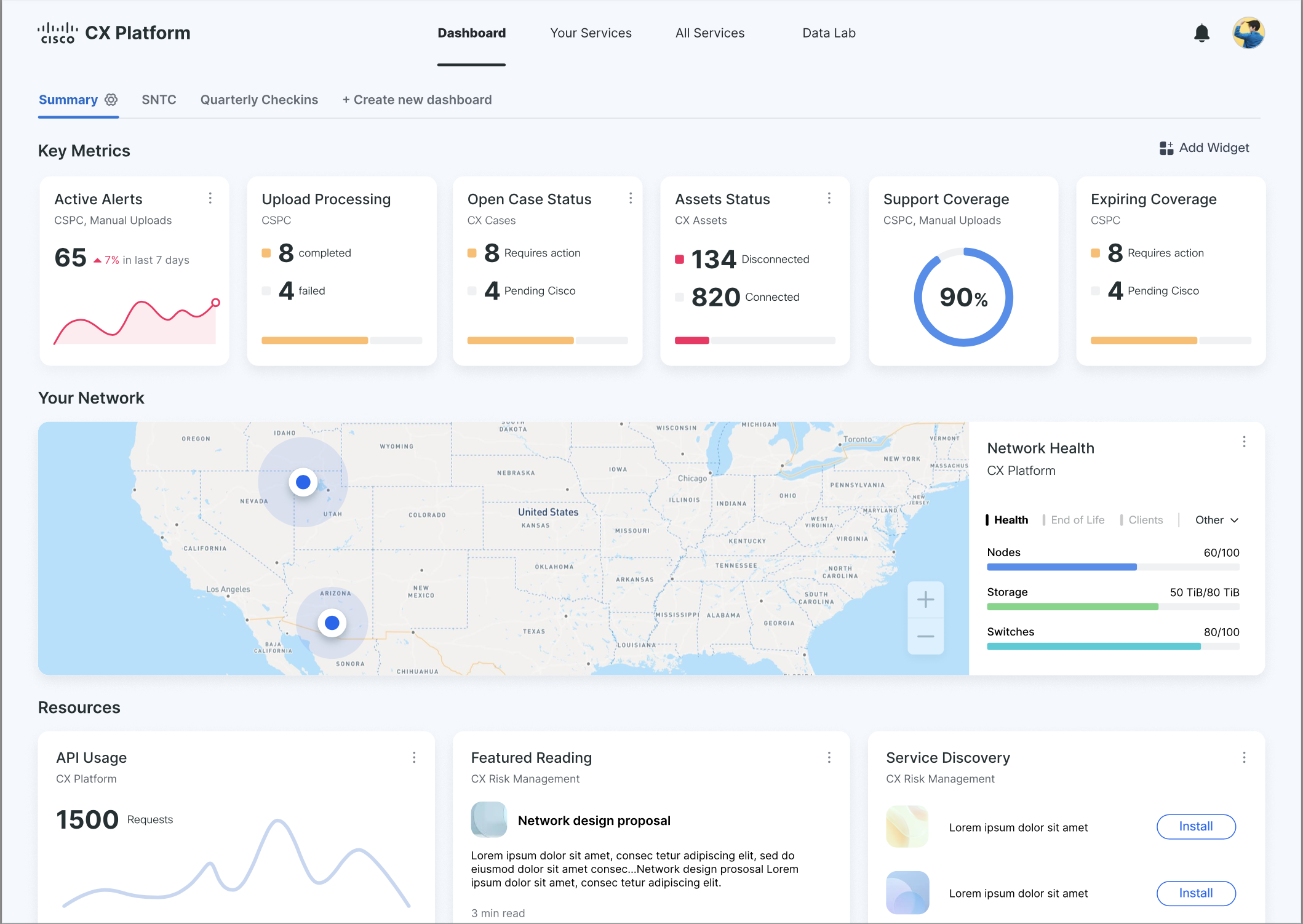Image resolution: width=1303 pixels, height=924 pixels.
Task: Click the first Install button
Action: point(1195,827)
